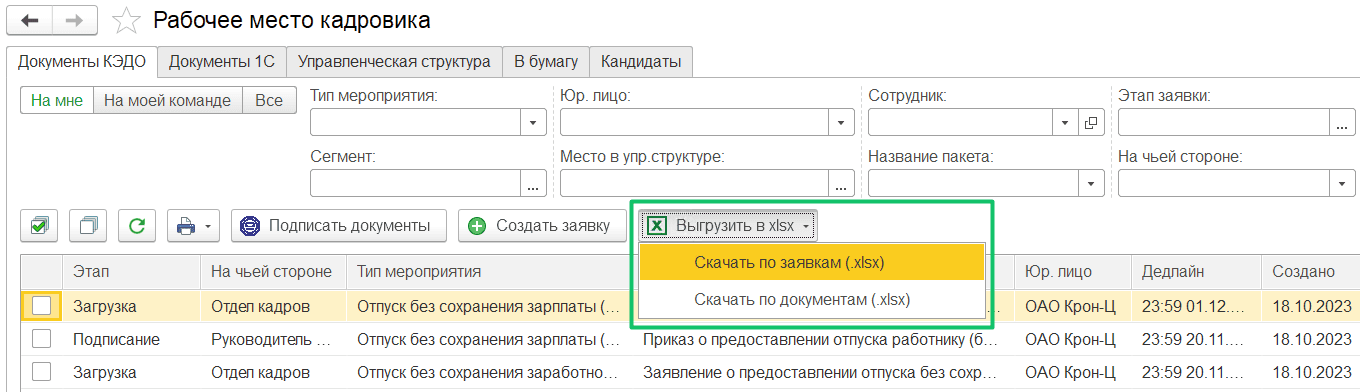Sort by the Этап column header

(x=131, y=271)
